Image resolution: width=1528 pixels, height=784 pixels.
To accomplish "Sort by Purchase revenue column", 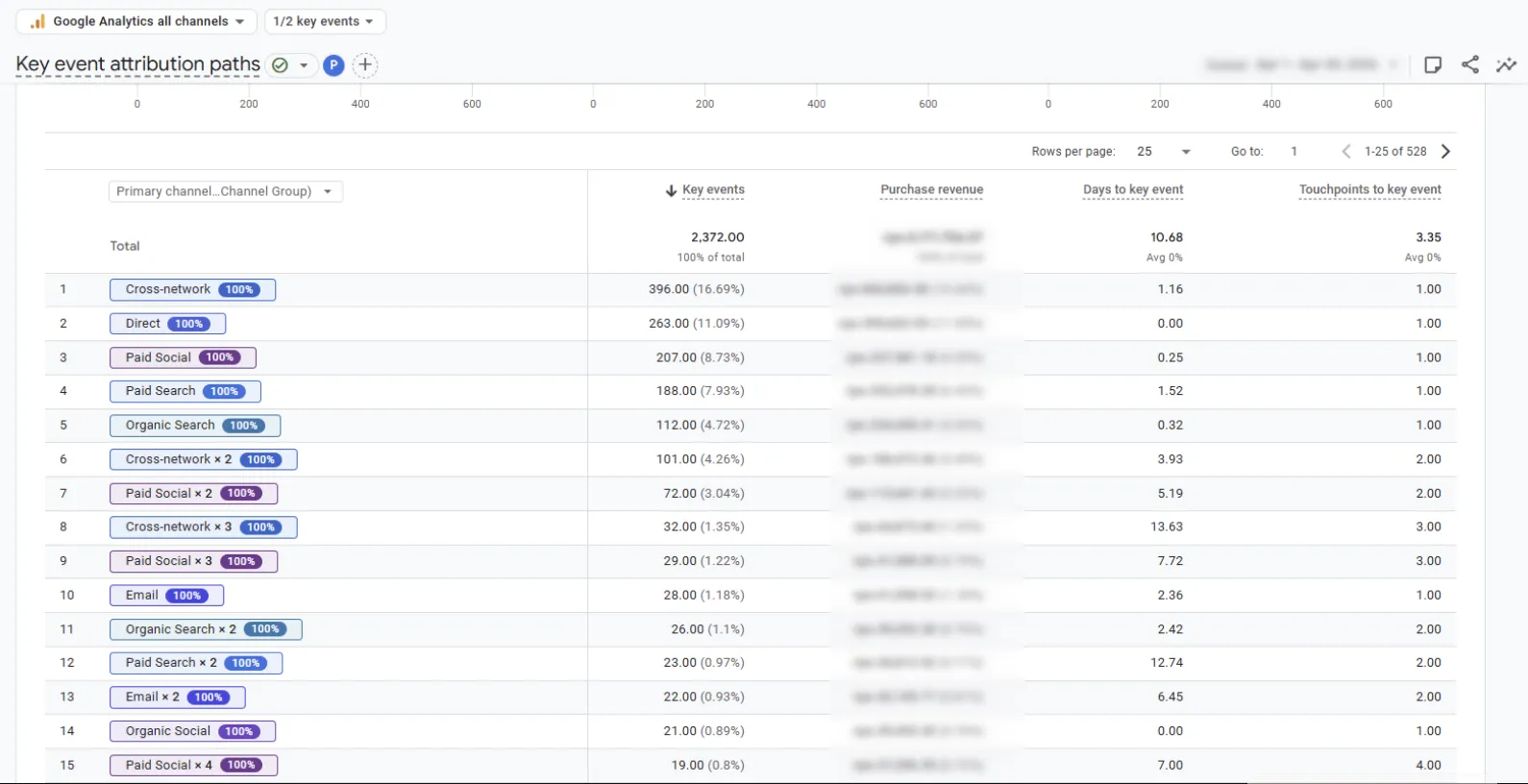I will [x=932, y=190].
